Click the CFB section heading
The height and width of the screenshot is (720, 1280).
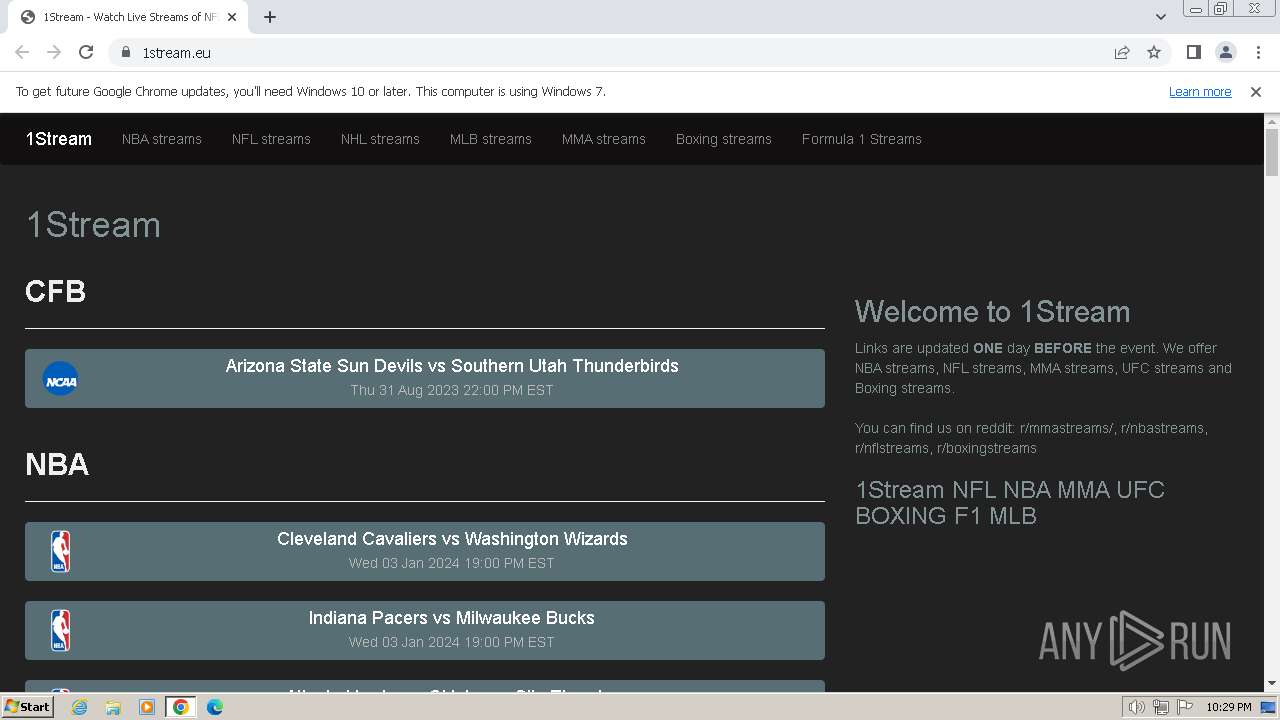point(56,291)
